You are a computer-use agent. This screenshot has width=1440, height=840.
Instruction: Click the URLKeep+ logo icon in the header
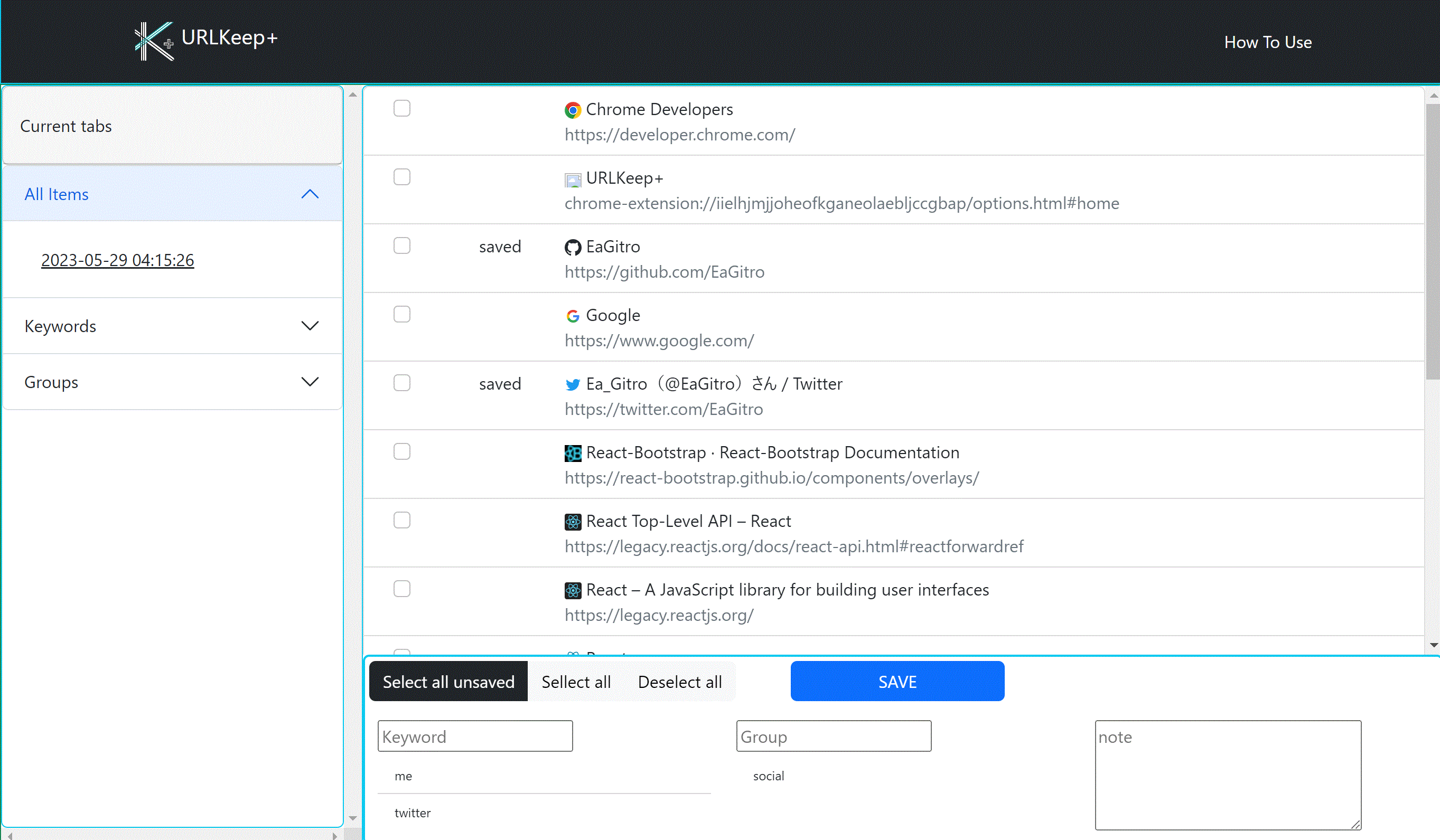[x=153, y=40]
